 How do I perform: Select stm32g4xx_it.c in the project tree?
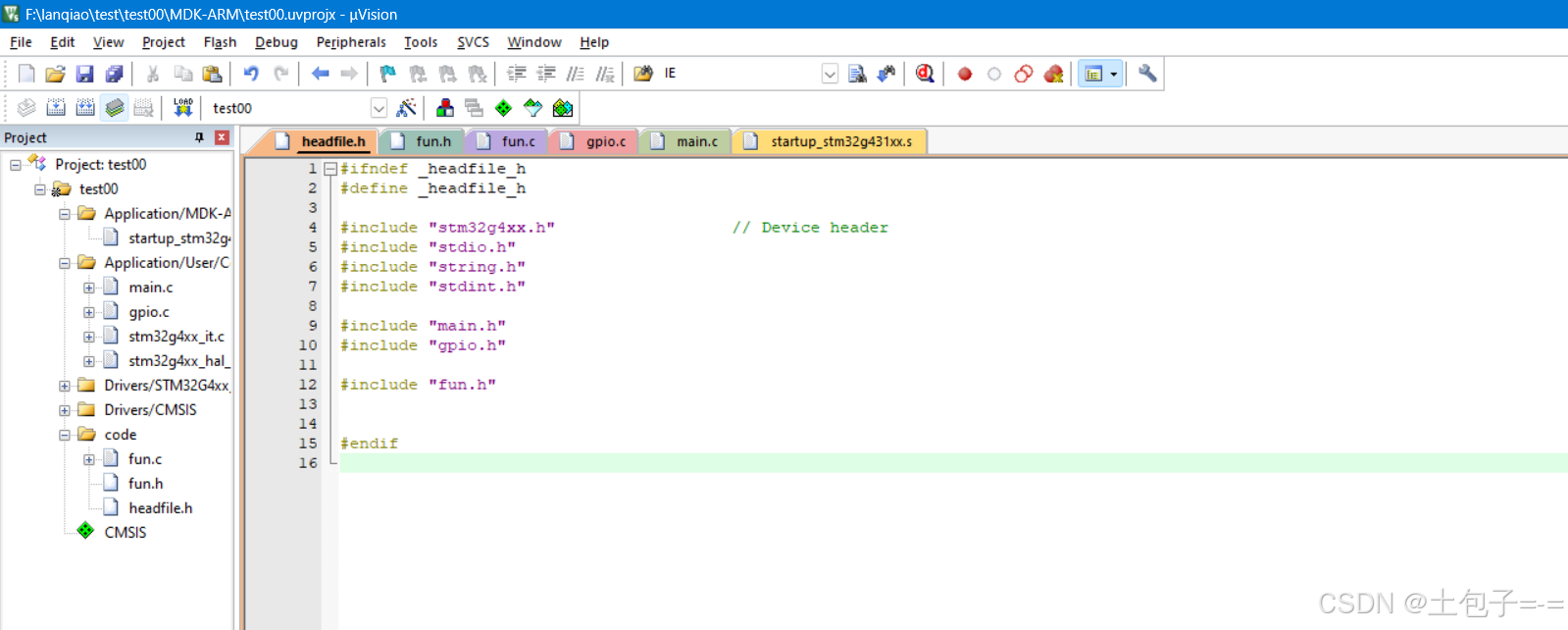pyautogui.click(x=177, y=337)
